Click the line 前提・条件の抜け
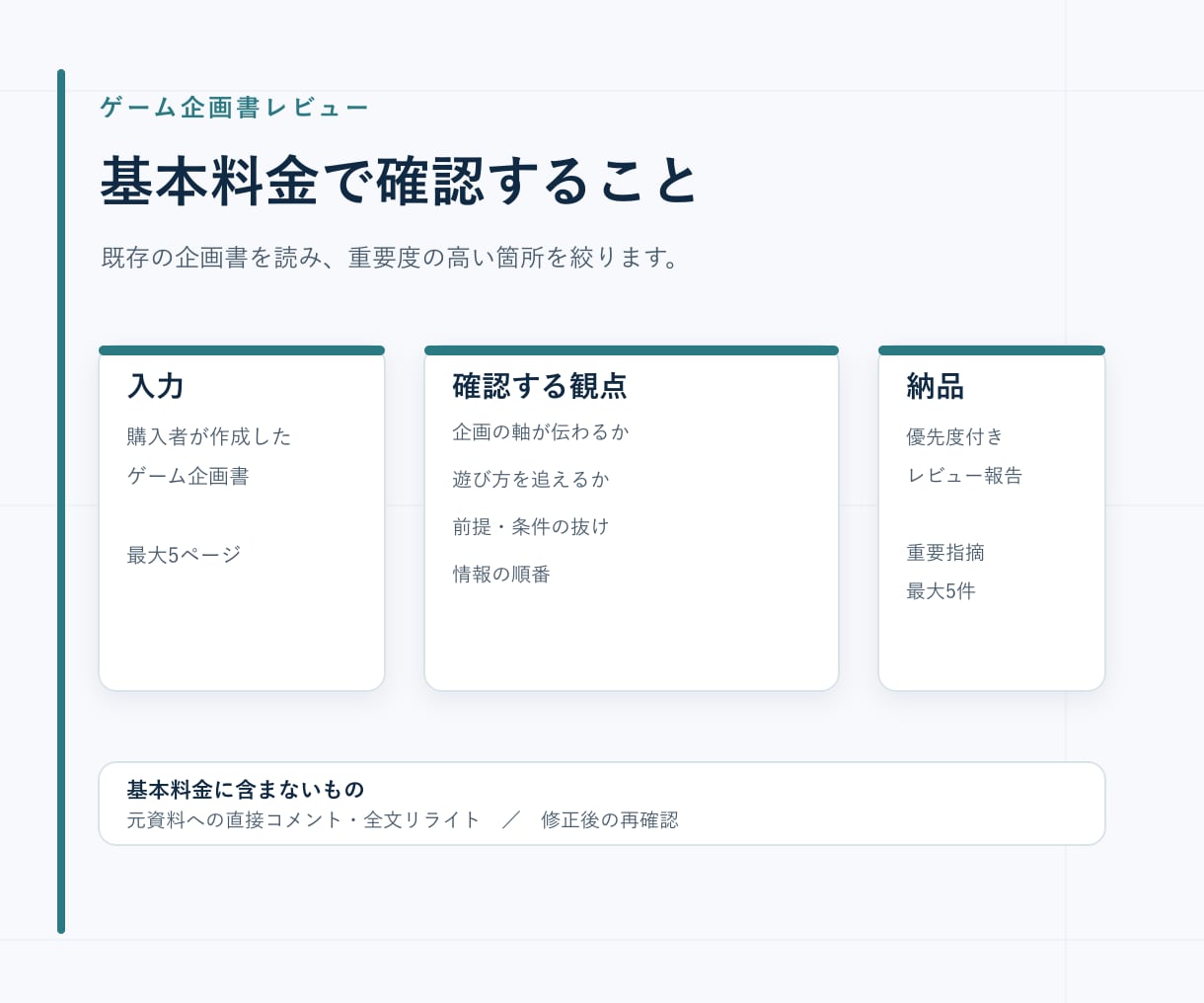Screen dimensions: 1204x1003 coord(531,526)
